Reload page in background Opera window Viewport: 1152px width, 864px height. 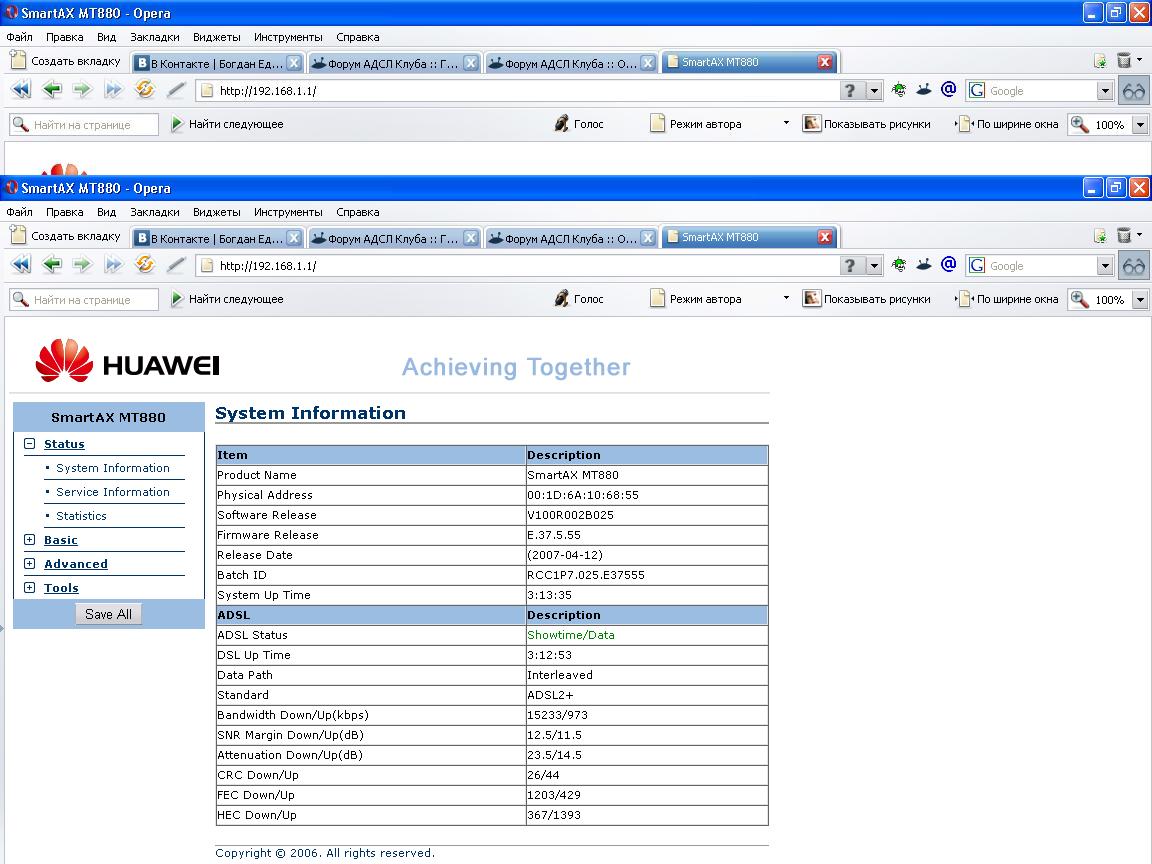tap(145, 90)
